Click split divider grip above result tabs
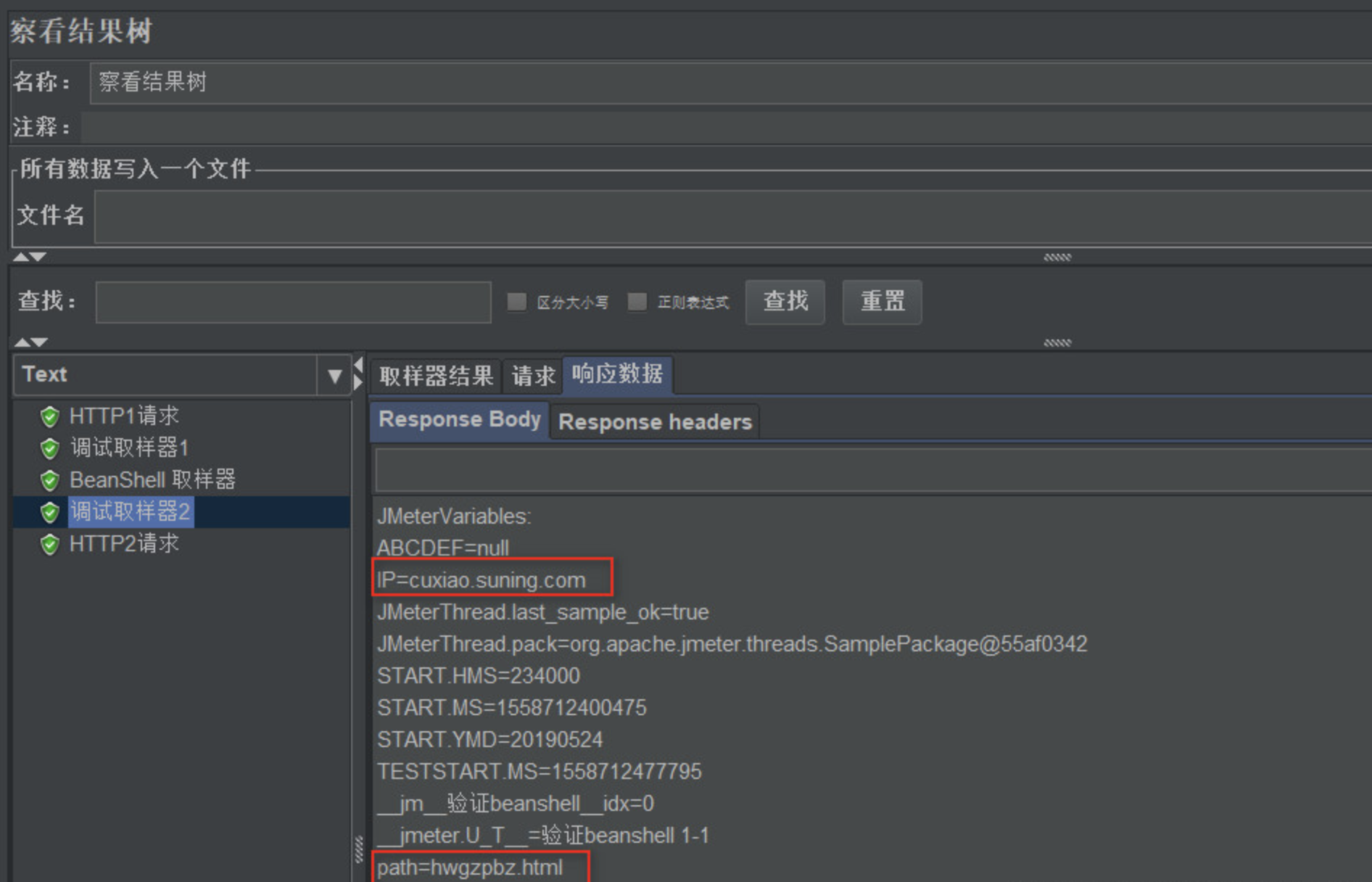1372x882 pixels. 1057,342
